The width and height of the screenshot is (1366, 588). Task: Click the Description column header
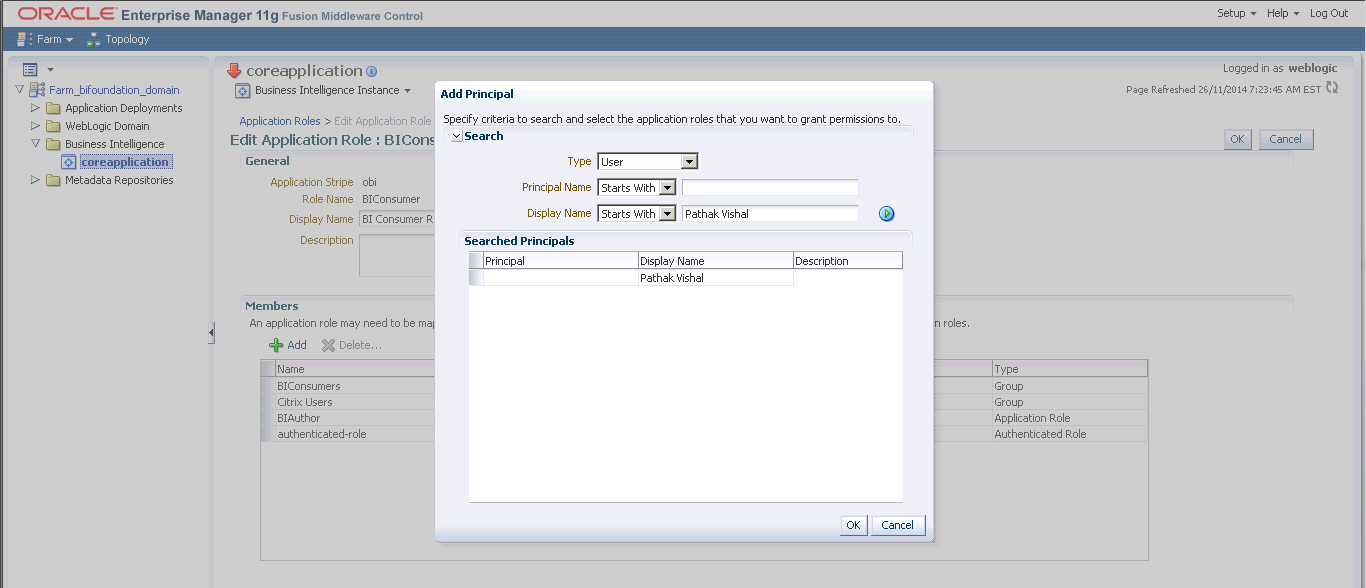[x=848, y=261]
